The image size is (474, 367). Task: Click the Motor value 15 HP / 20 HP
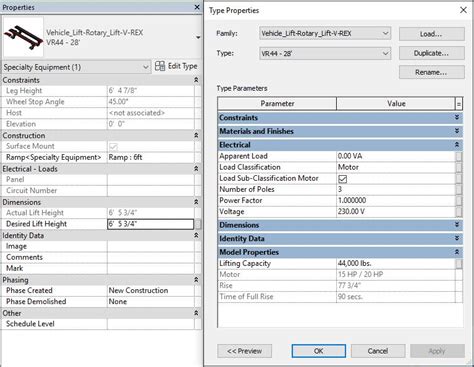(396, 274)
